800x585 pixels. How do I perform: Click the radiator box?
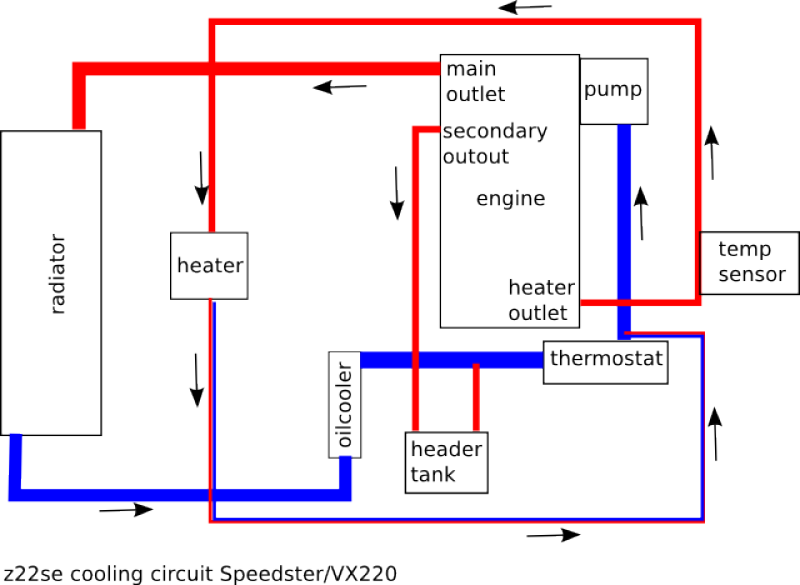pos(51,283)
